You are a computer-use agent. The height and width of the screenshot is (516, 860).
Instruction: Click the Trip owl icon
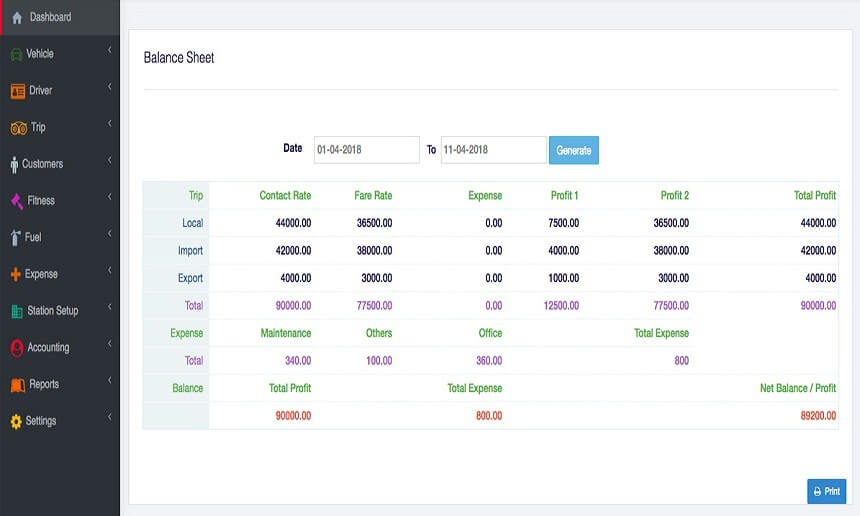[19, 128]
